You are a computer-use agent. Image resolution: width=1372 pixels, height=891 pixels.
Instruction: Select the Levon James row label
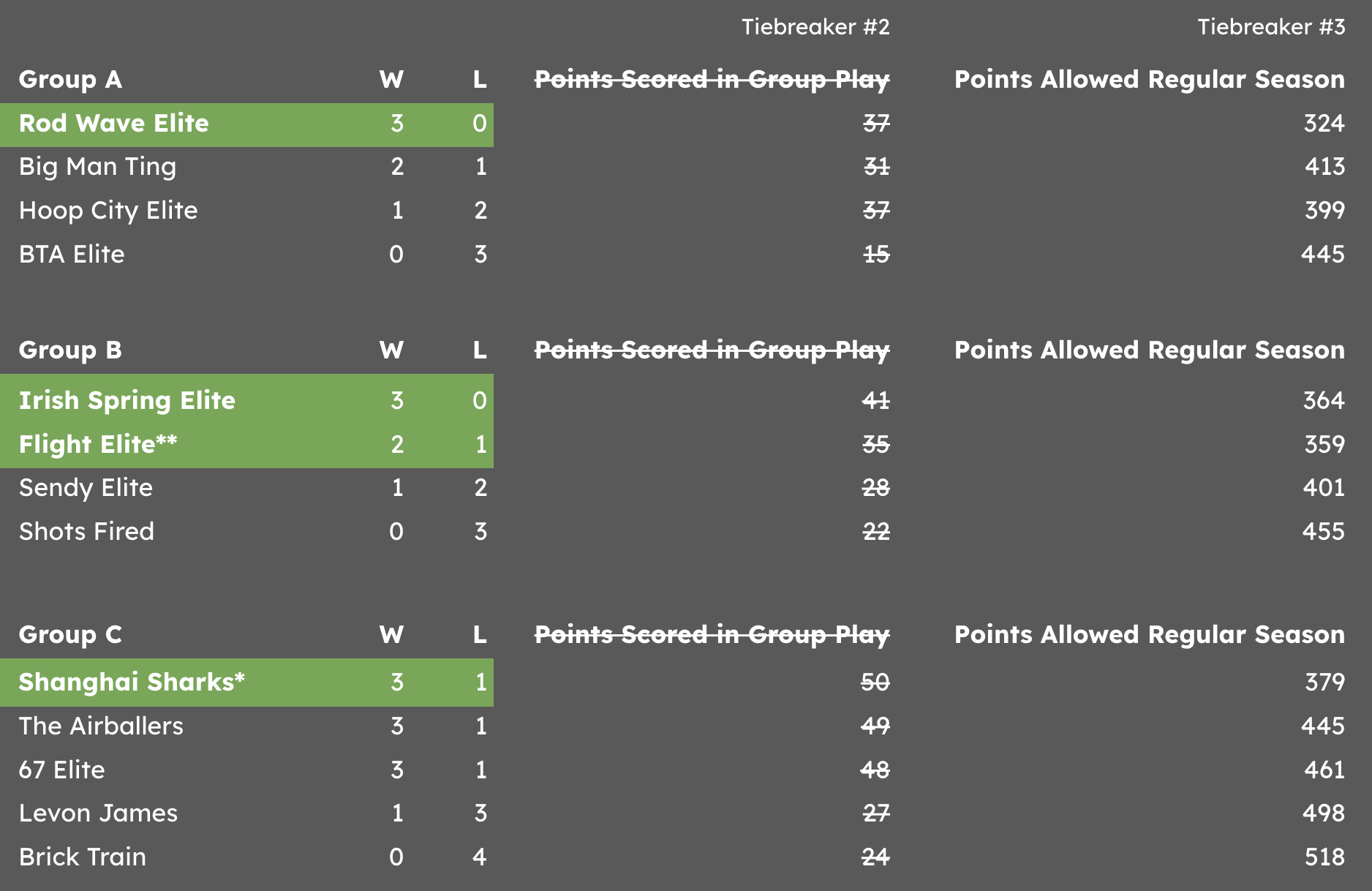point(98,813)
